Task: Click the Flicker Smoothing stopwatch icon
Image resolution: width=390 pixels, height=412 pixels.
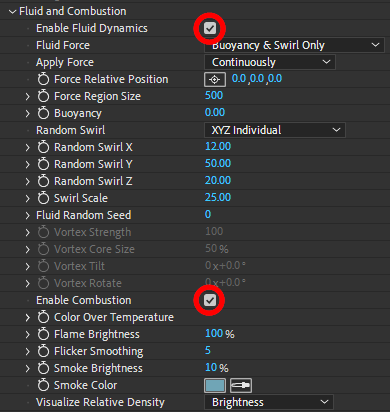Action: 43,351
